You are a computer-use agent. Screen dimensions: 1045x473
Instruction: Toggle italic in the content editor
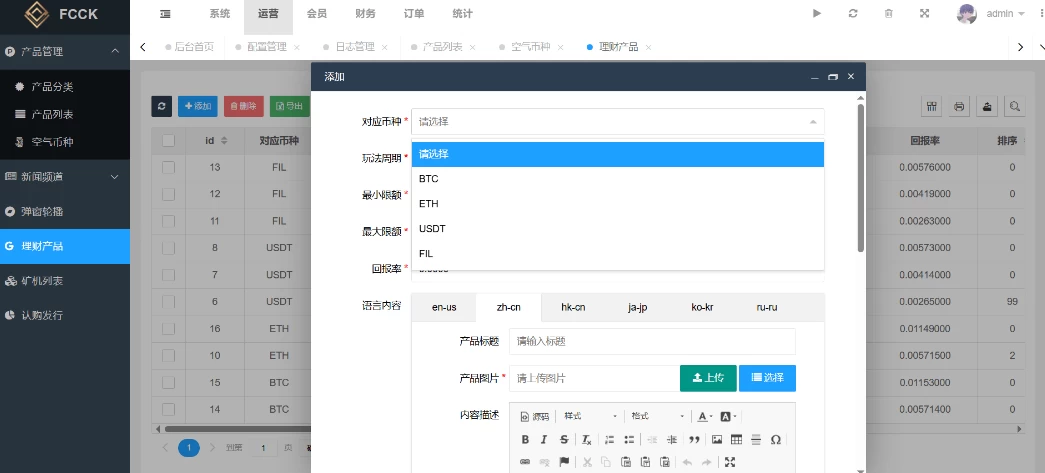tap(544, 440)
